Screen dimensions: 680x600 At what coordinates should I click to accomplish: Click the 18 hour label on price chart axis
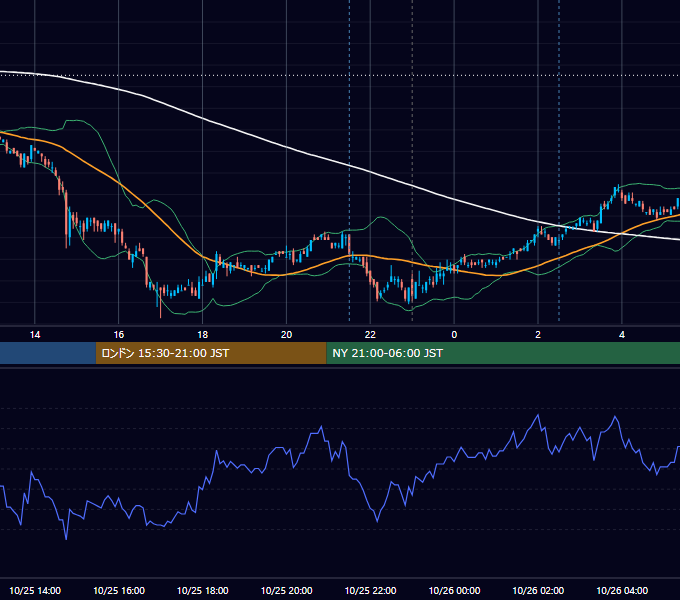coord(203,335)
